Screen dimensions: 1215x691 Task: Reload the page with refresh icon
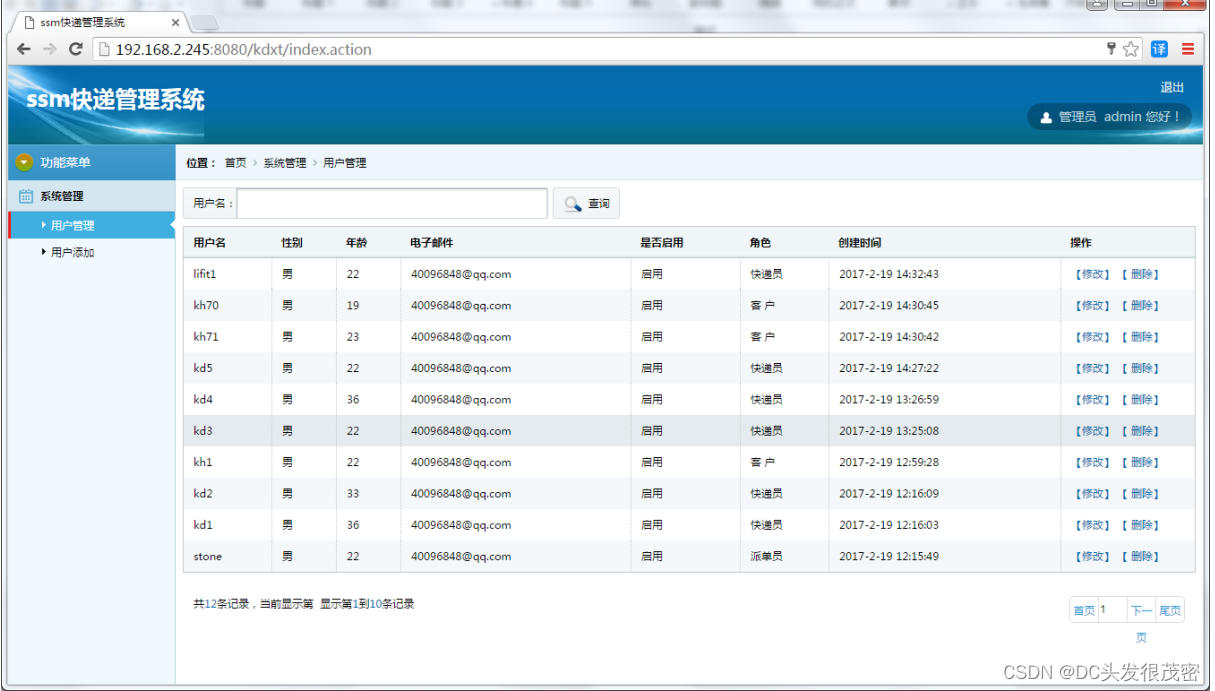click(76, 49)
